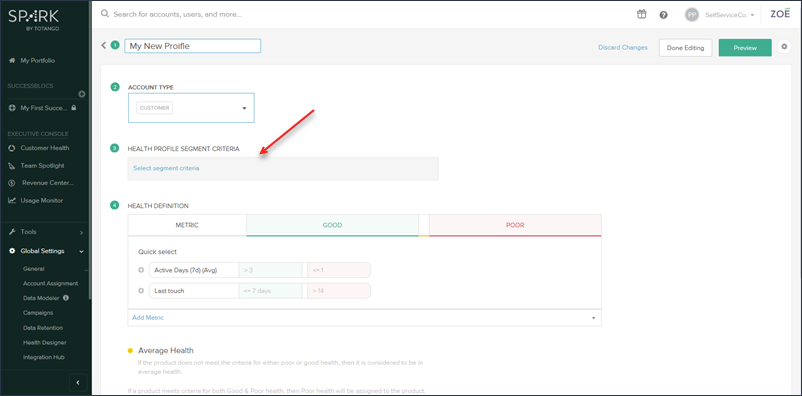
Task: Click the <= 1 poor threshold
Action: 339,270
